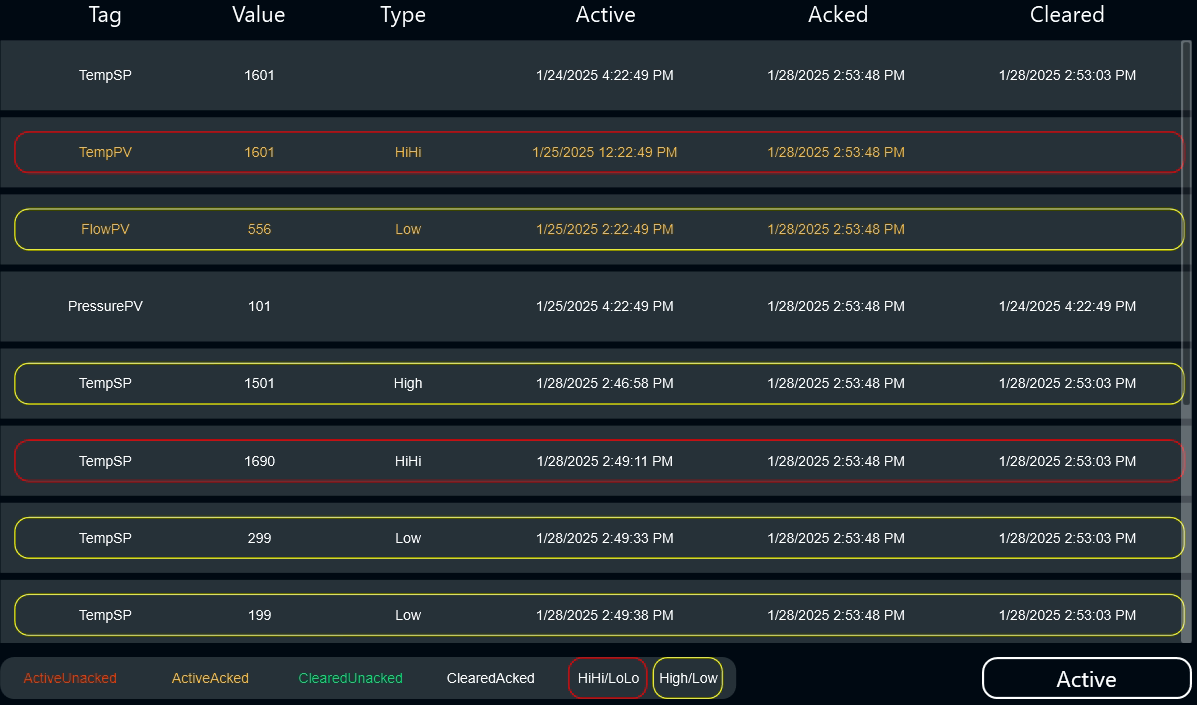Click TempSP tag in the 1501 row
This screenshot has width=1197, height=705.
pos(105,384)
